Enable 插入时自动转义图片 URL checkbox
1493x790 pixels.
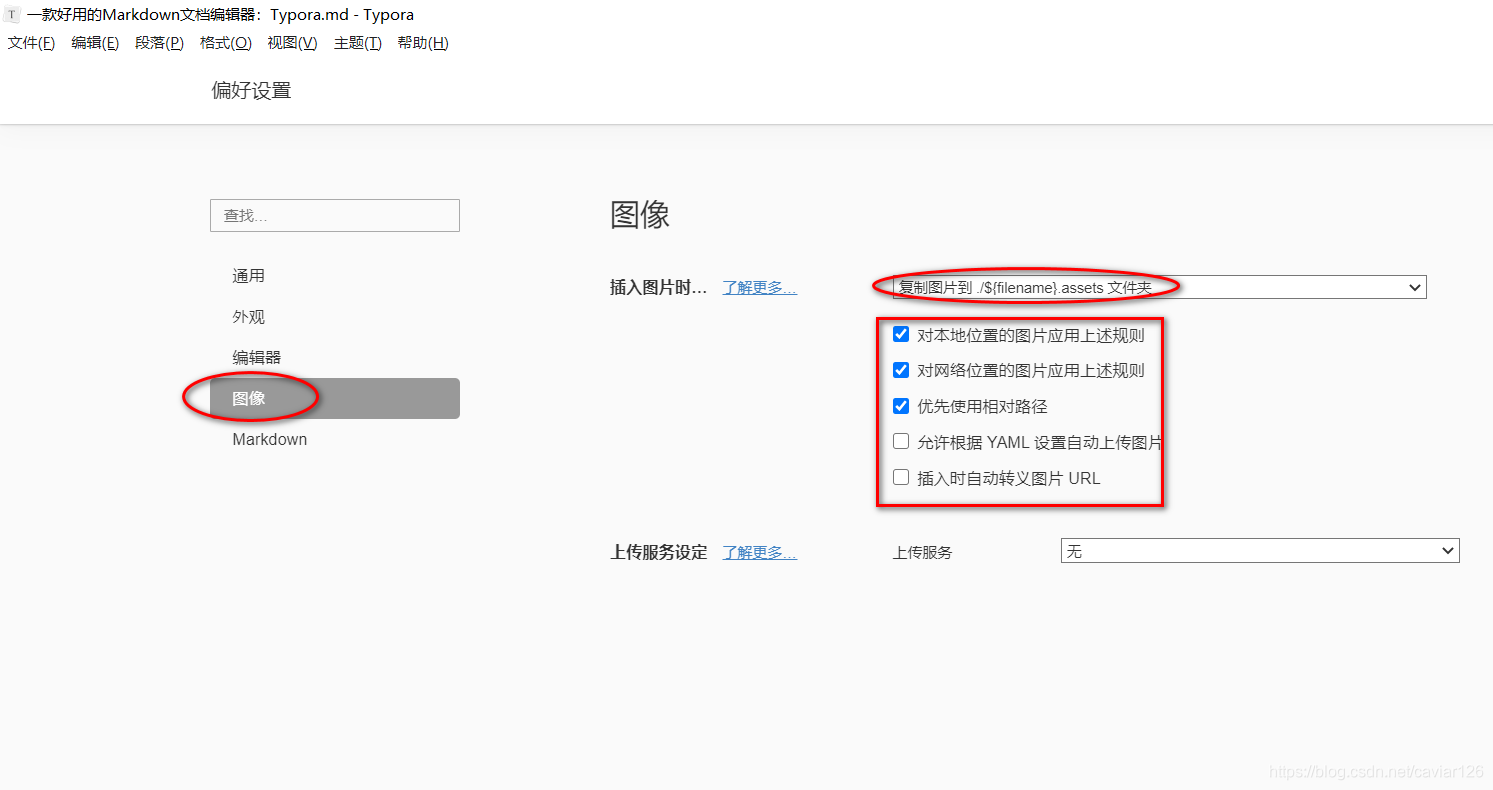point(901,477)
